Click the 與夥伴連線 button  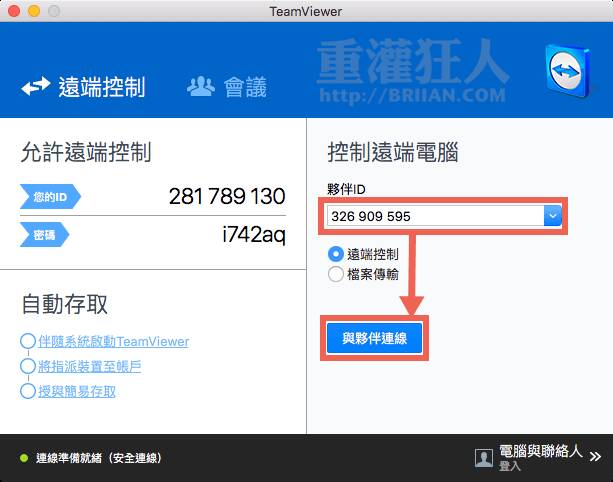tap(375, 338)
